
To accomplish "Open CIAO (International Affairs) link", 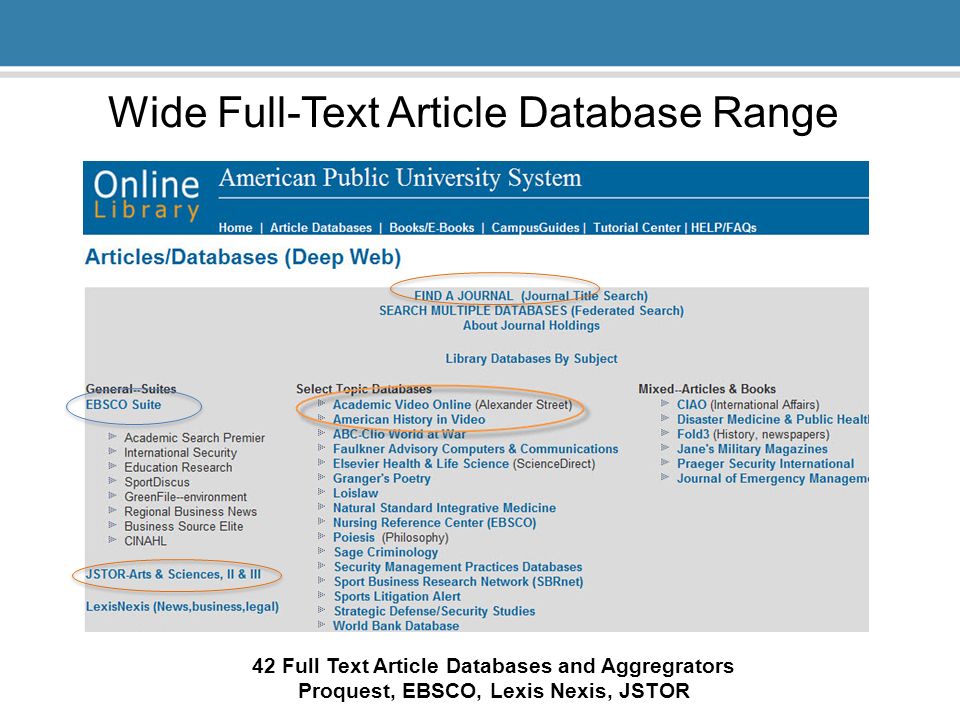I will point(748,405).
